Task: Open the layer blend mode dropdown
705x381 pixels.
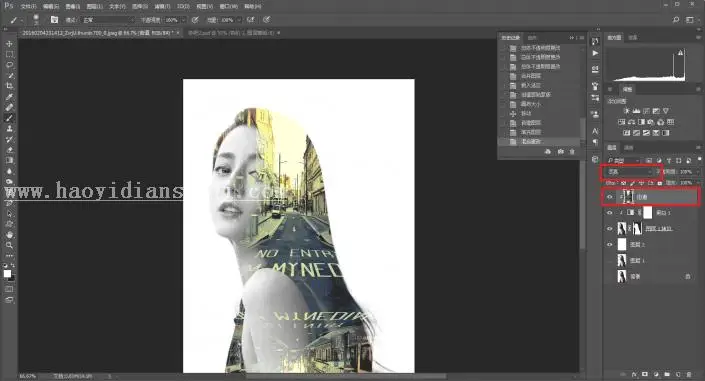Action: (x=629, y=172)
